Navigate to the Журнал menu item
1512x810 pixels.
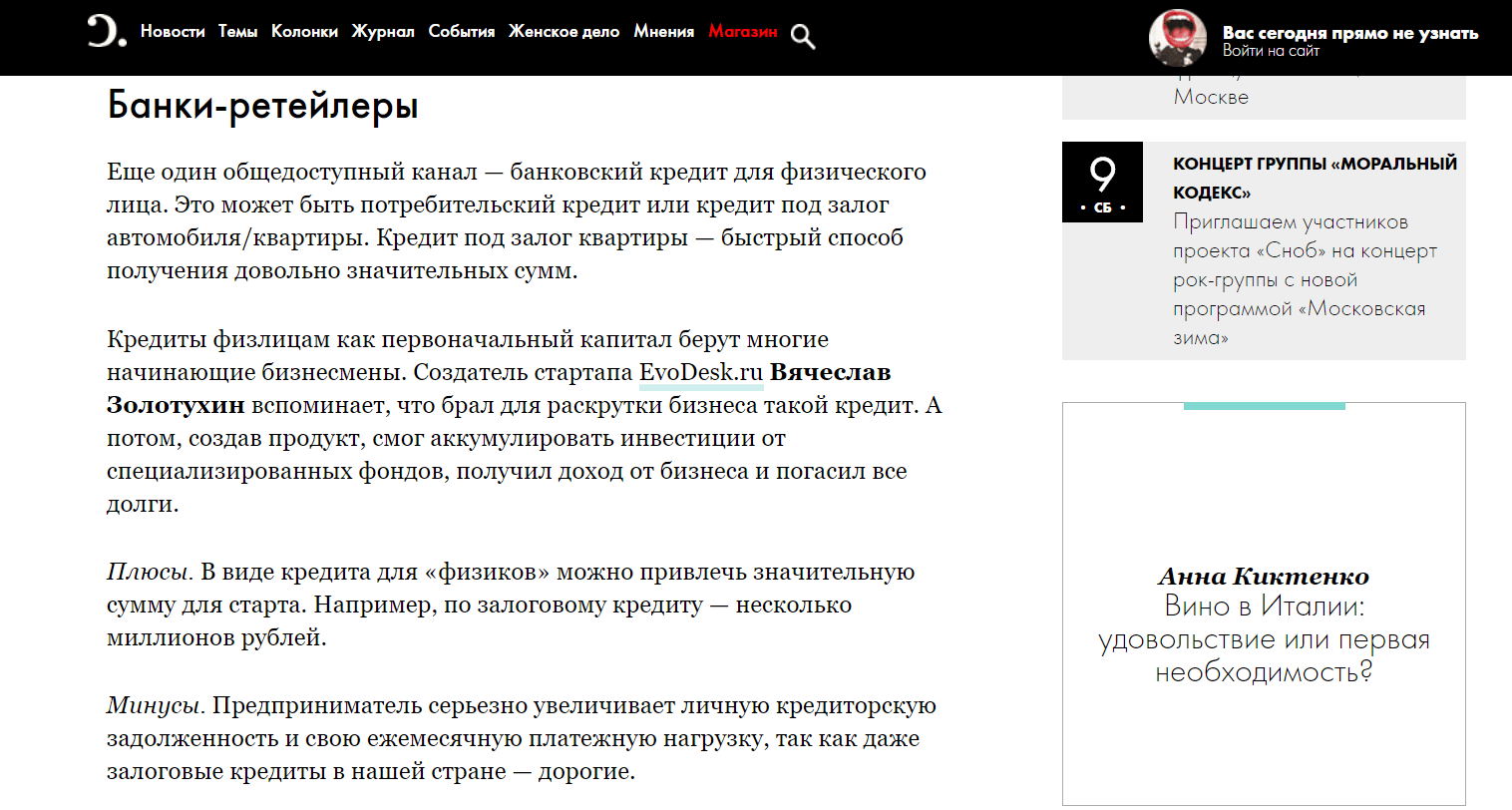pyautogui.click(x=383, y=32)
